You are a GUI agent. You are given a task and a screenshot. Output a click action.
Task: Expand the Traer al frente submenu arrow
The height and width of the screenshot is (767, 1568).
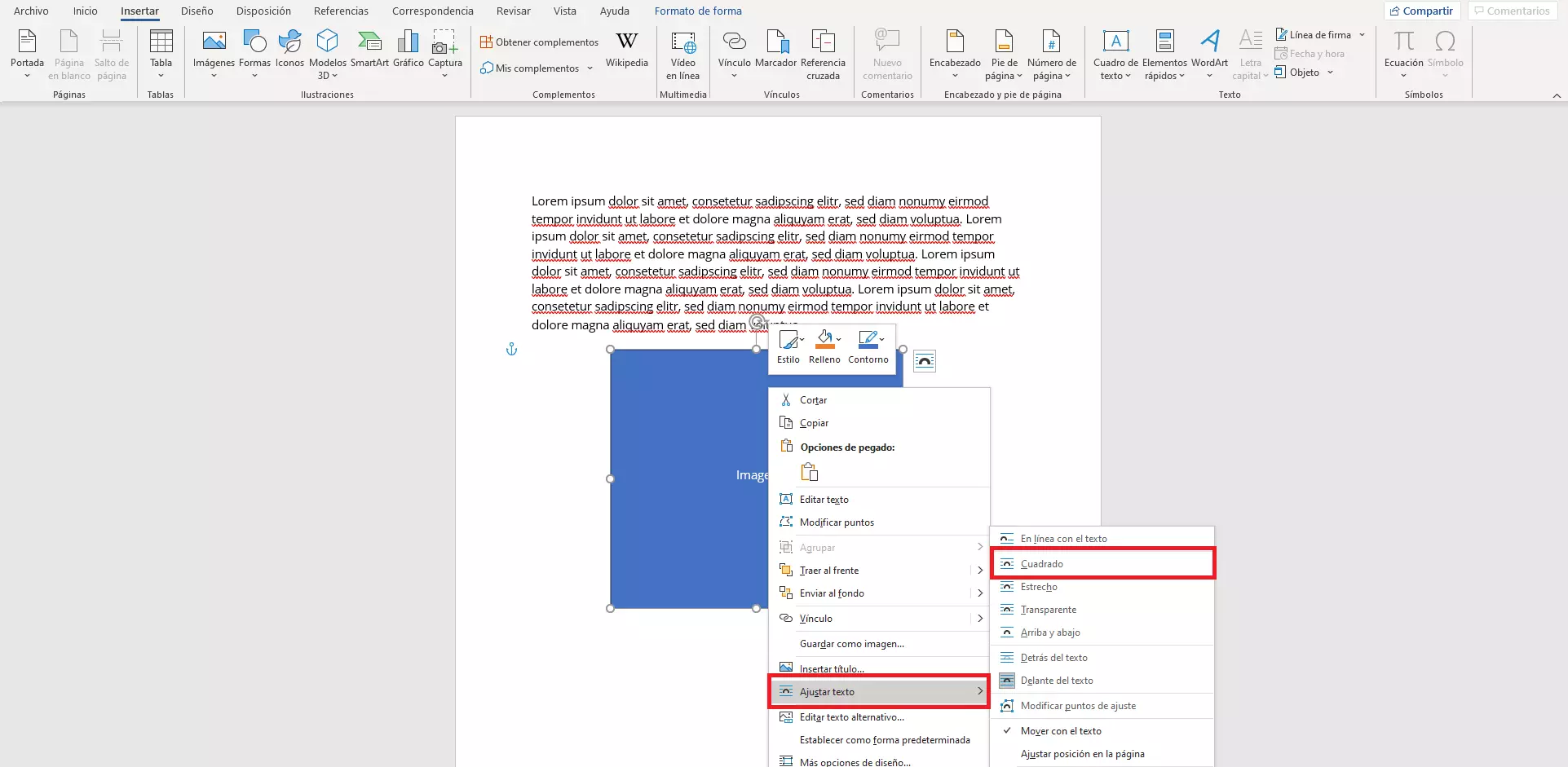tap(980, 571)
